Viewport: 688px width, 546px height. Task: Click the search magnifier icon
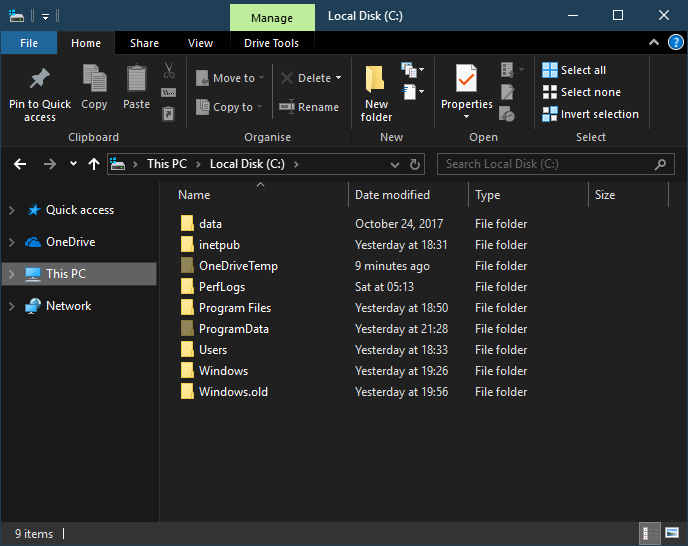coord(660,165)
